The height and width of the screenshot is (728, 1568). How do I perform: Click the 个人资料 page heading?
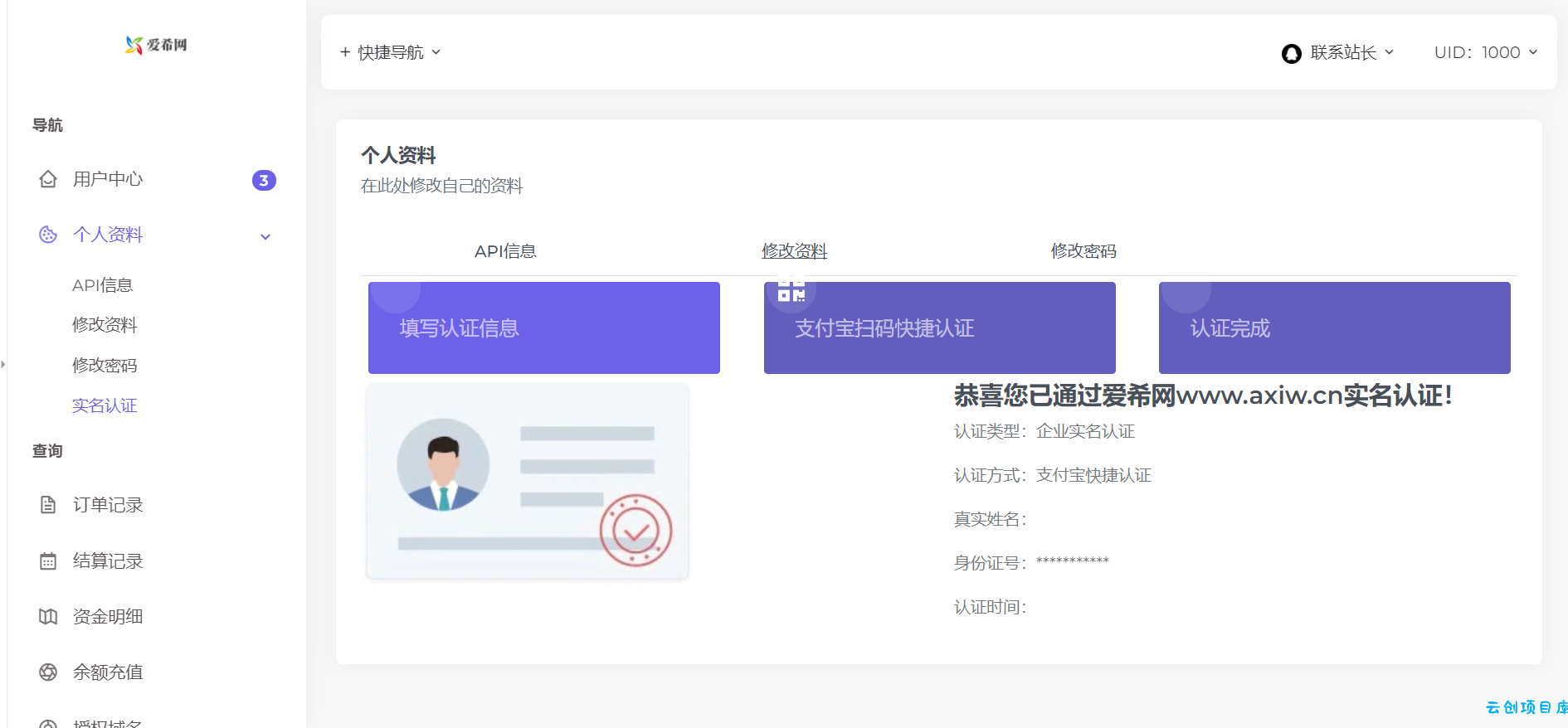398,155
